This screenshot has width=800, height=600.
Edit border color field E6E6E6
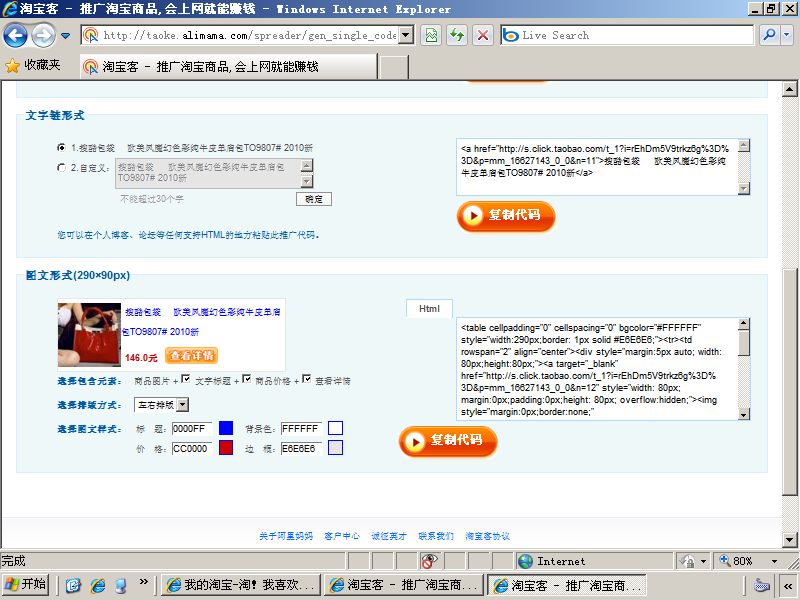click(x=301, y=448)
